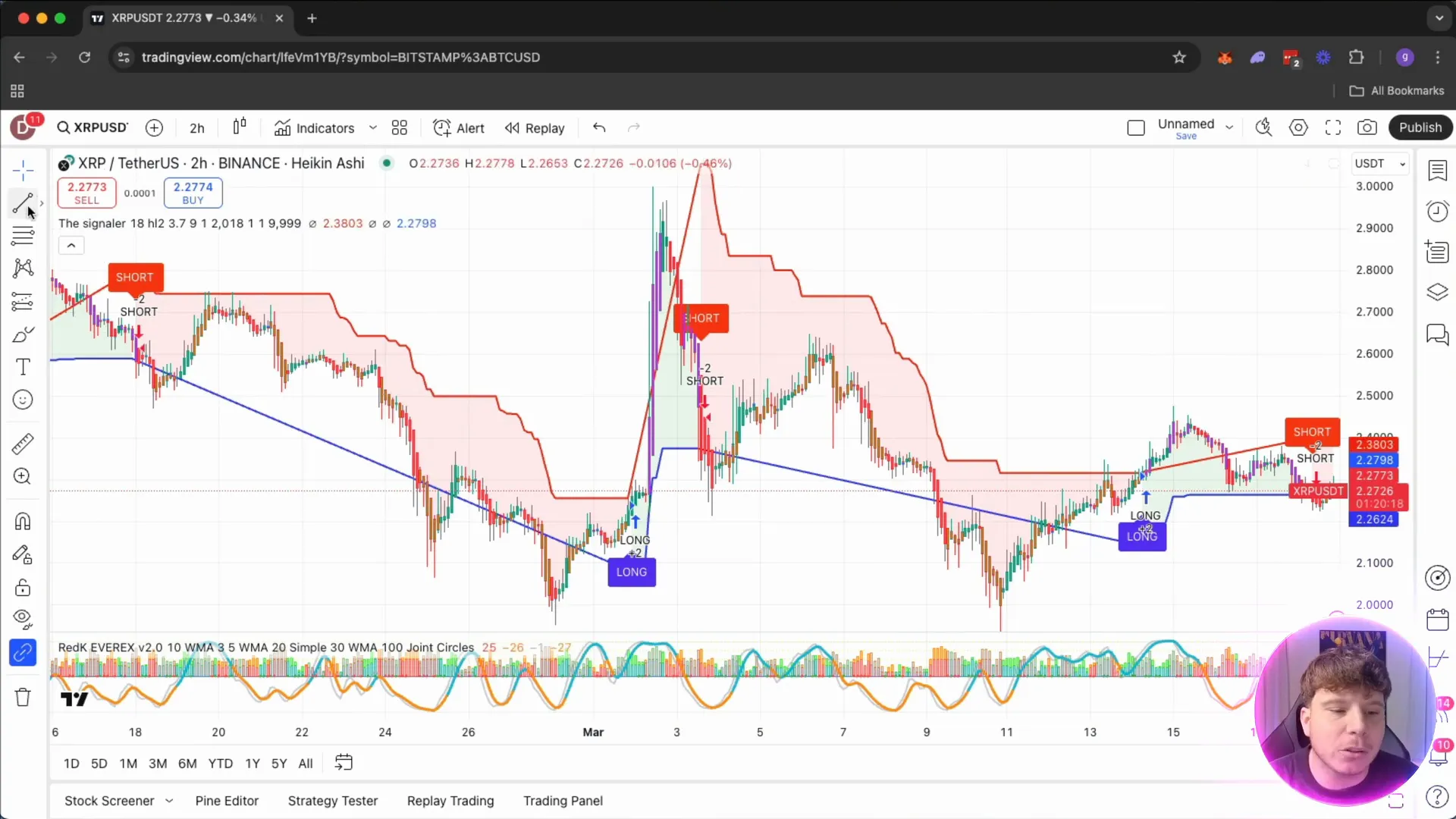The image size is (1456, 819).
Task: Open the go to date calendar
Action: point(344,763)
